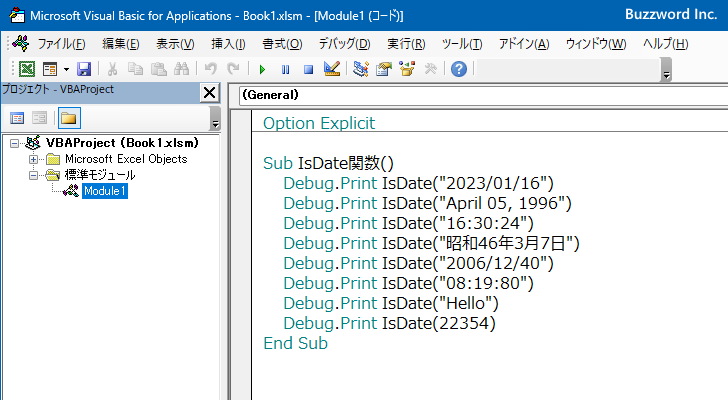
Task: Collapse the VBAProject (Book1.xlsm) node
Action: 14,143
